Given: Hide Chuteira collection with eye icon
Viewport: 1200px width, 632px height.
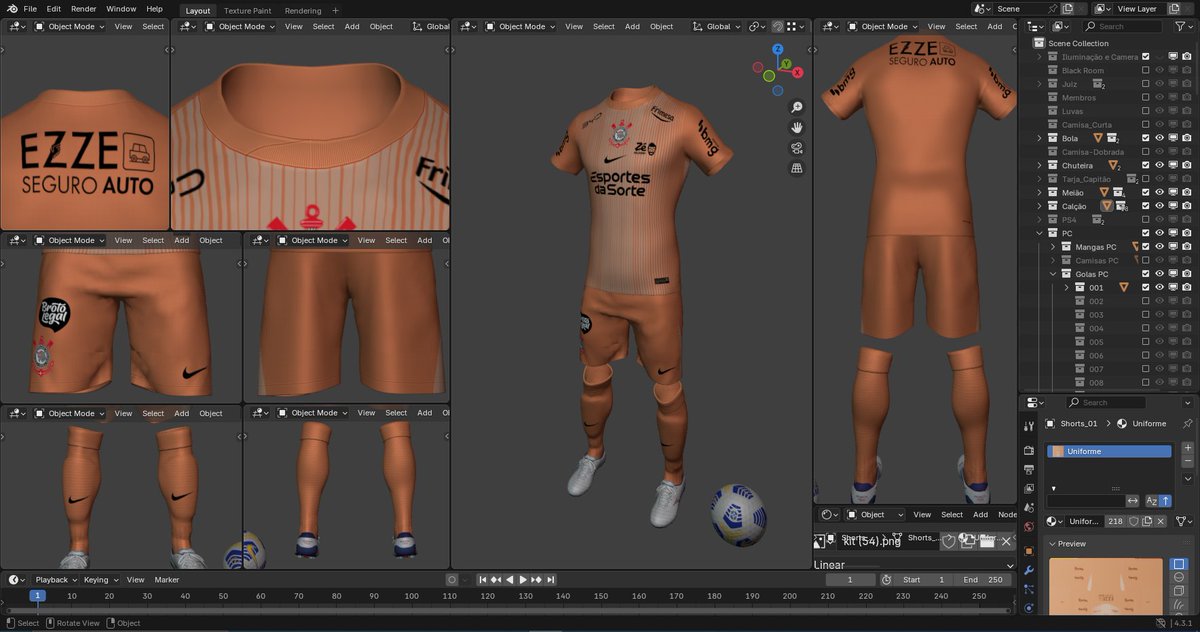Looking at the screenshot, I should point(1160,165).
